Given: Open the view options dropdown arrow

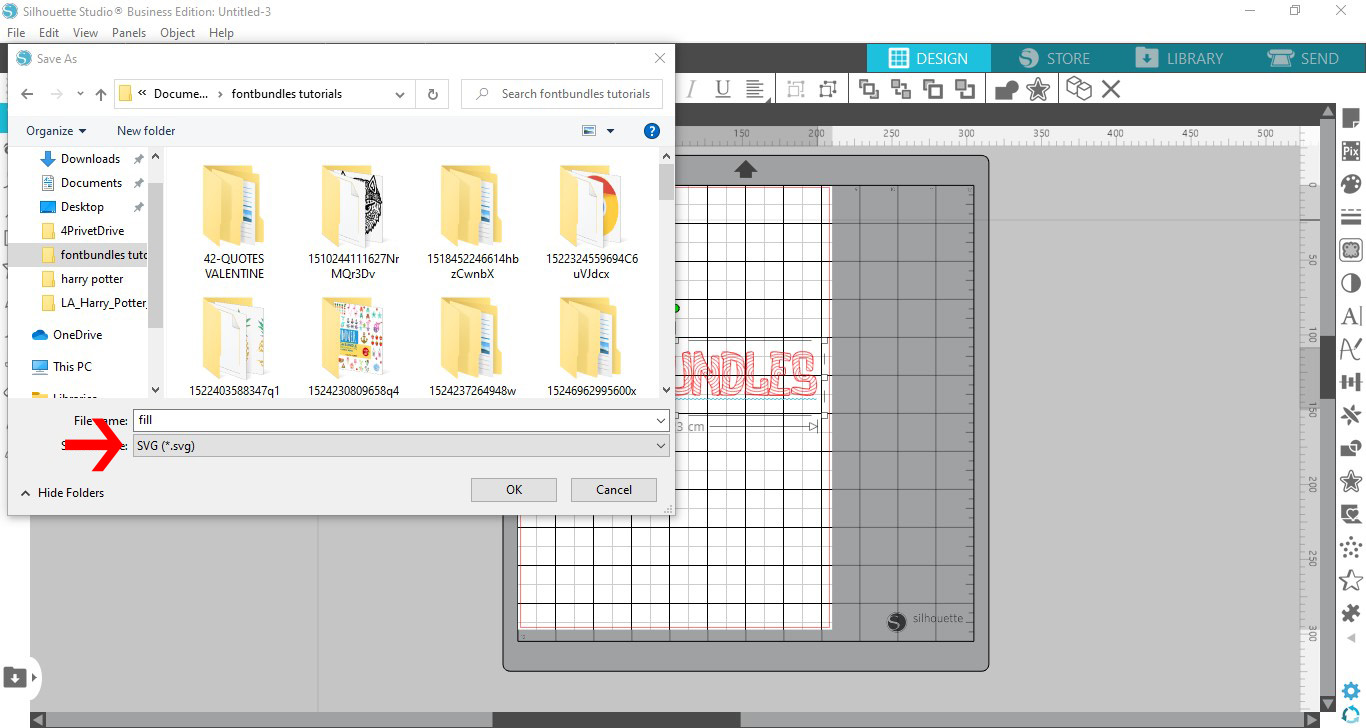Looking at the screenshot, I should click(610, 131).
